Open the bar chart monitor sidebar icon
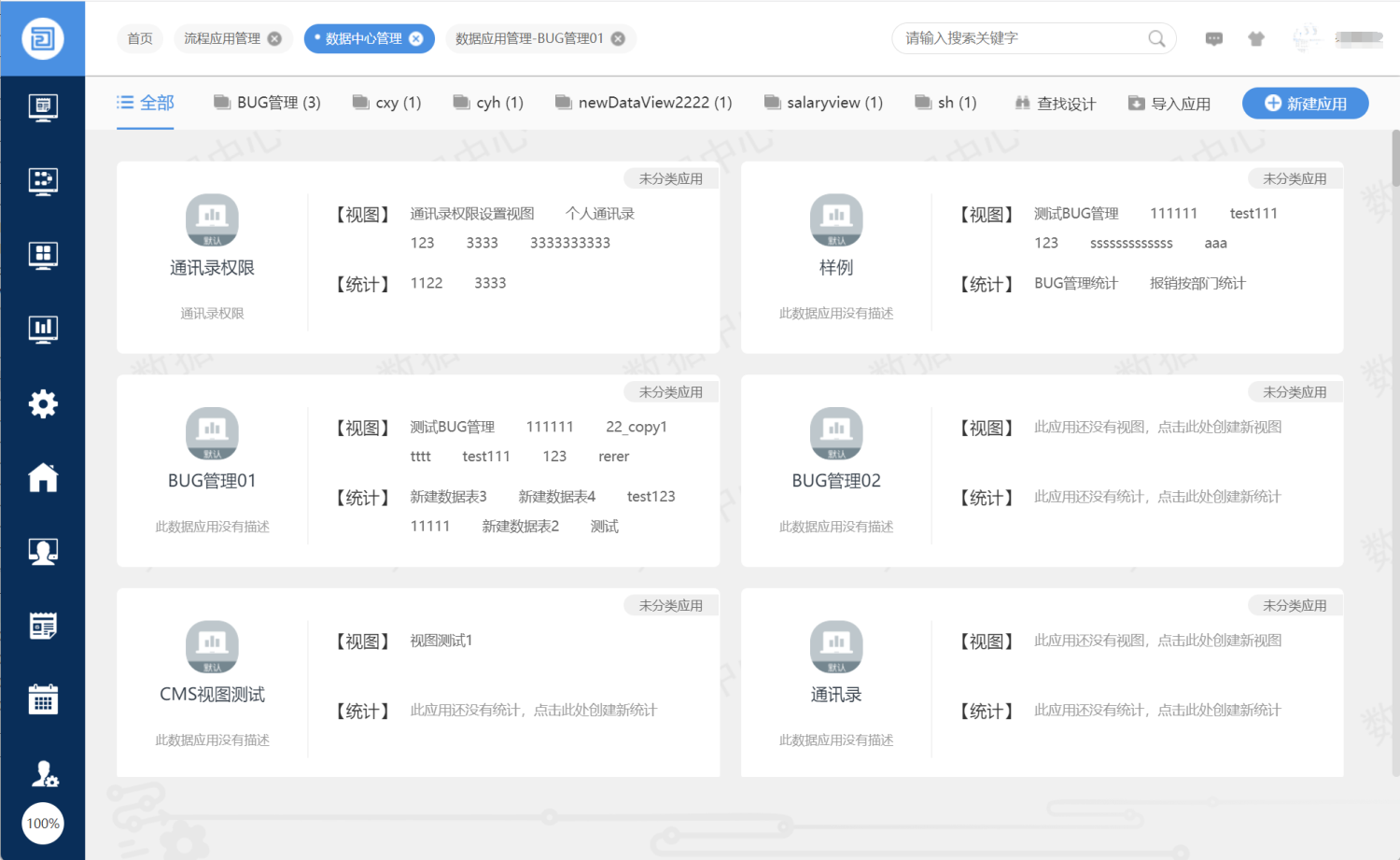The width and height of the screenshot is (1400, 860). coord(43,329)
